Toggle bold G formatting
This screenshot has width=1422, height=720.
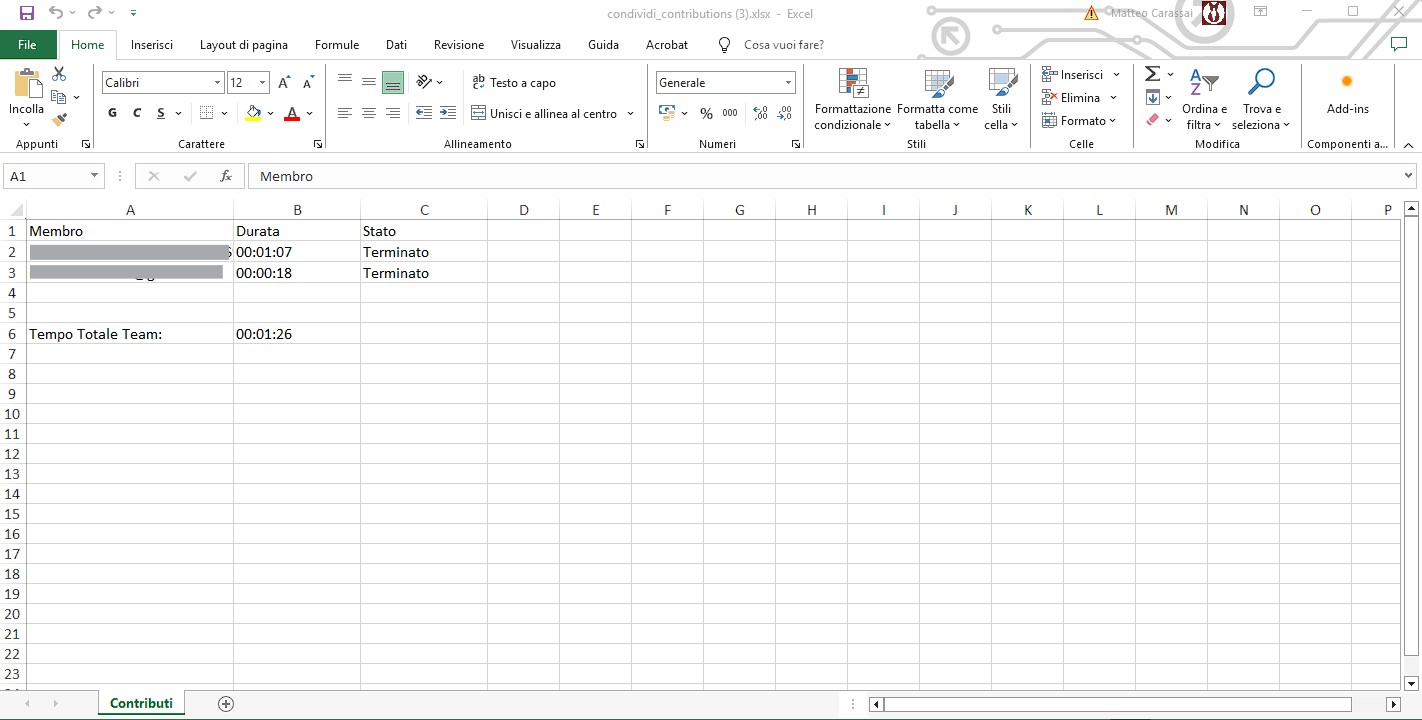pyautogui.click(x=113, y=114)
